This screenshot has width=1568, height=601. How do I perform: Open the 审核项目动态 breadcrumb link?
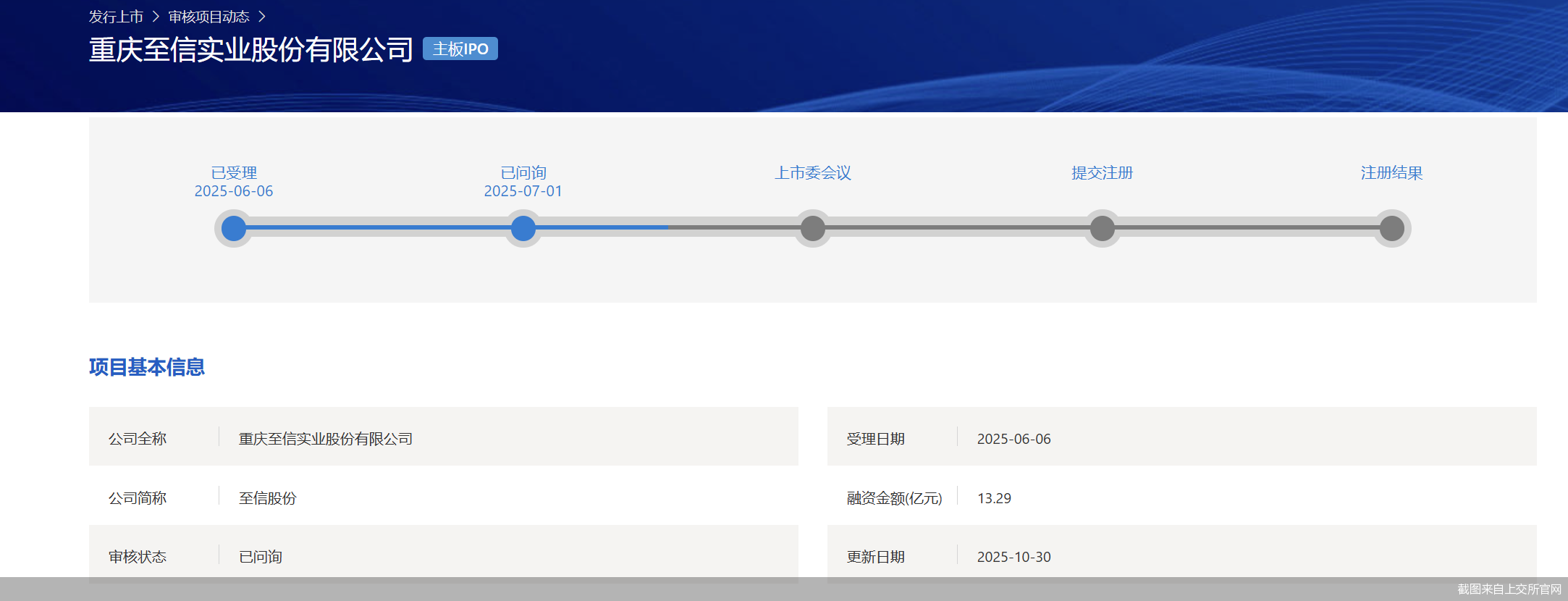tap(208, 17)
